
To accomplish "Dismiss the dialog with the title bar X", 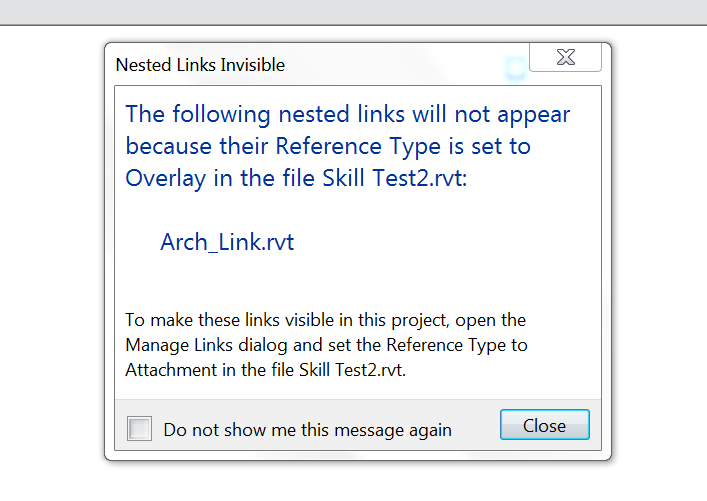I will [565, 58].
